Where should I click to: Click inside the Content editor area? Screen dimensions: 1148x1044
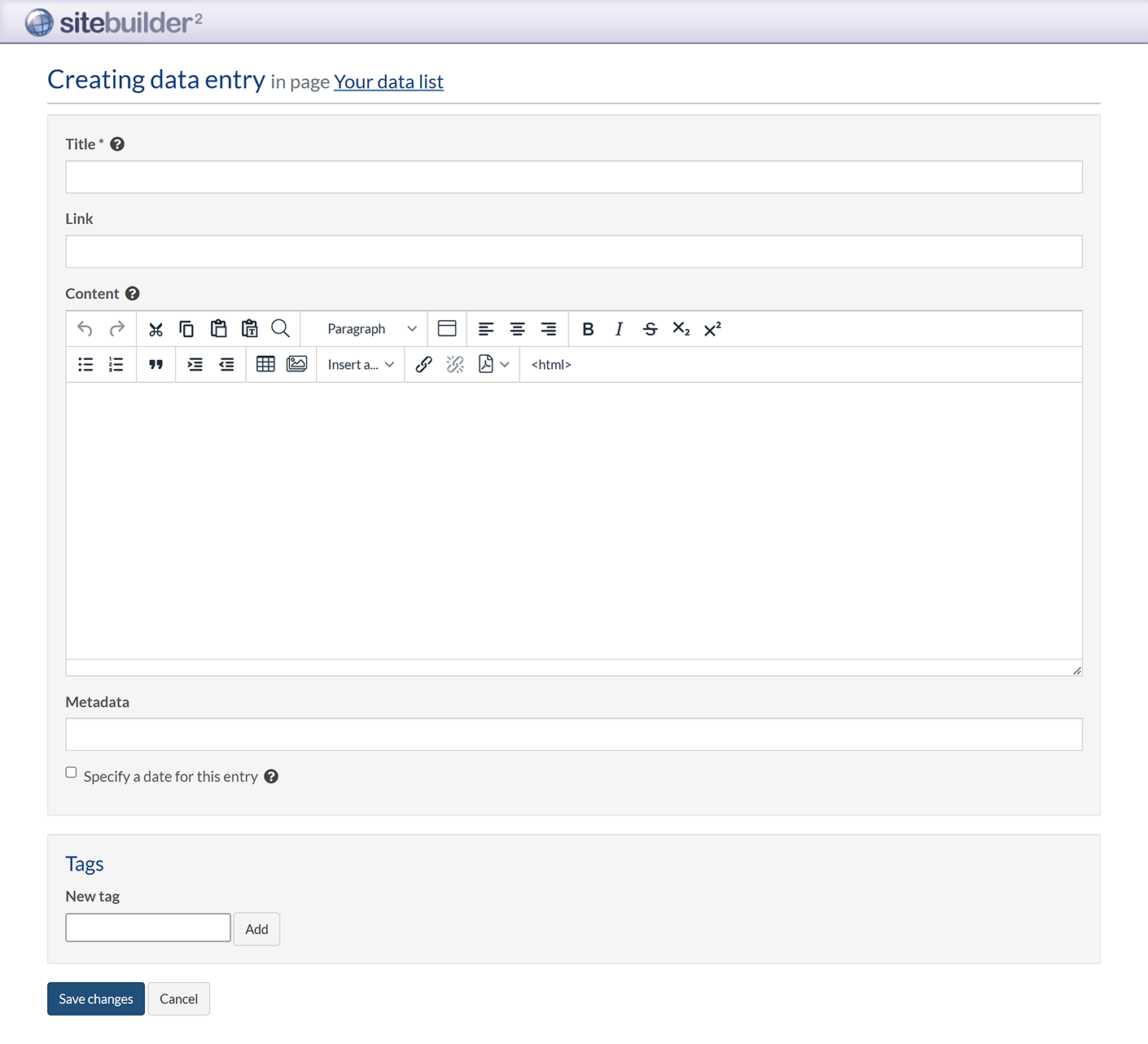574,521
